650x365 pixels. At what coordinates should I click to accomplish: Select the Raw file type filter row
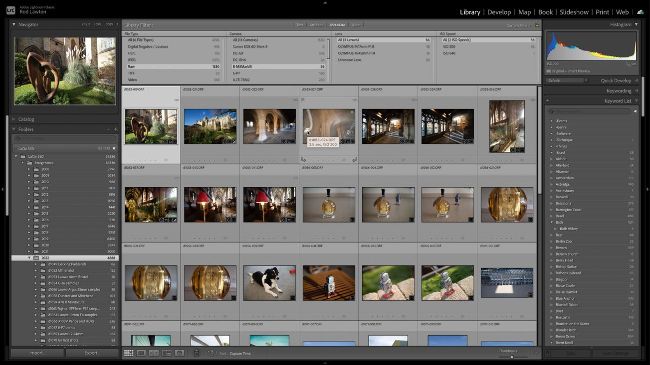pyautogui.click(x=174, y=66)
